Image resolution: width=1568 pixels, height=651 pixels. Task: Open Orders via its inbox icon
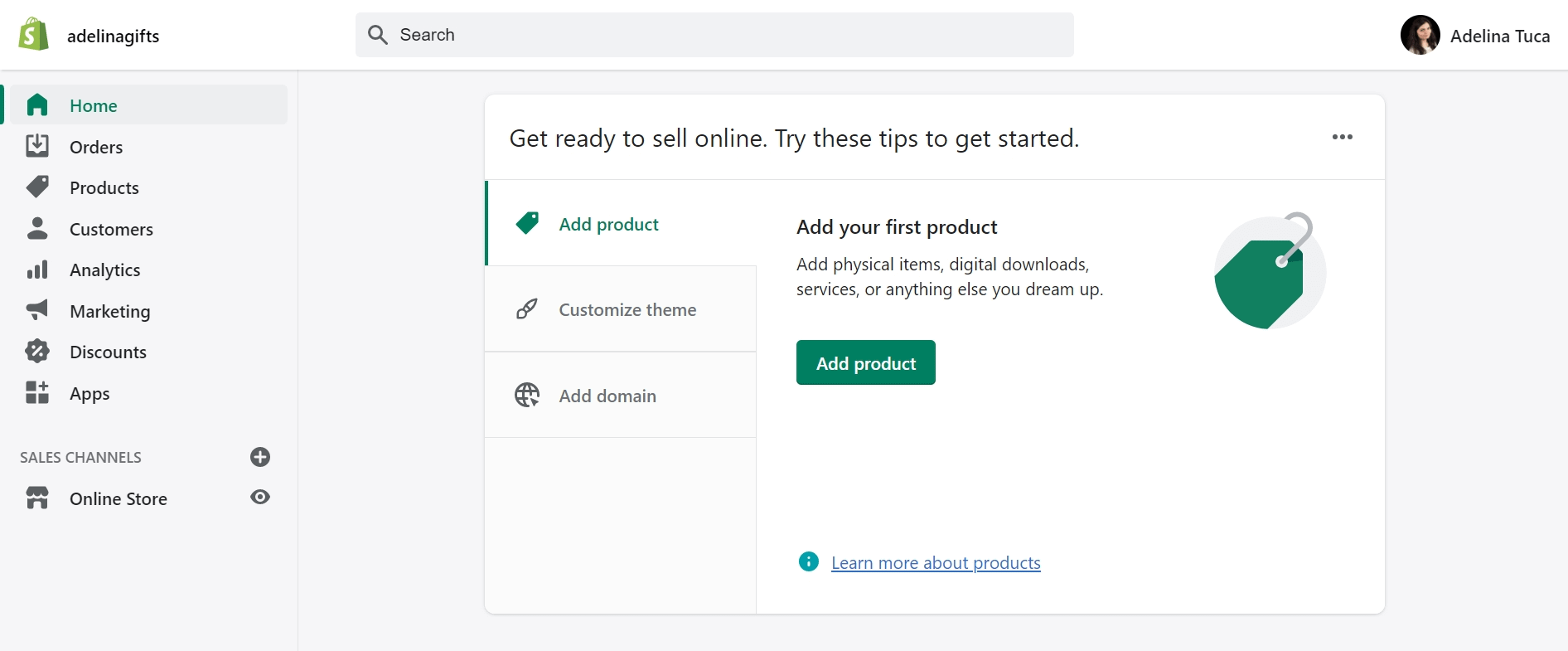pos(37,147)
